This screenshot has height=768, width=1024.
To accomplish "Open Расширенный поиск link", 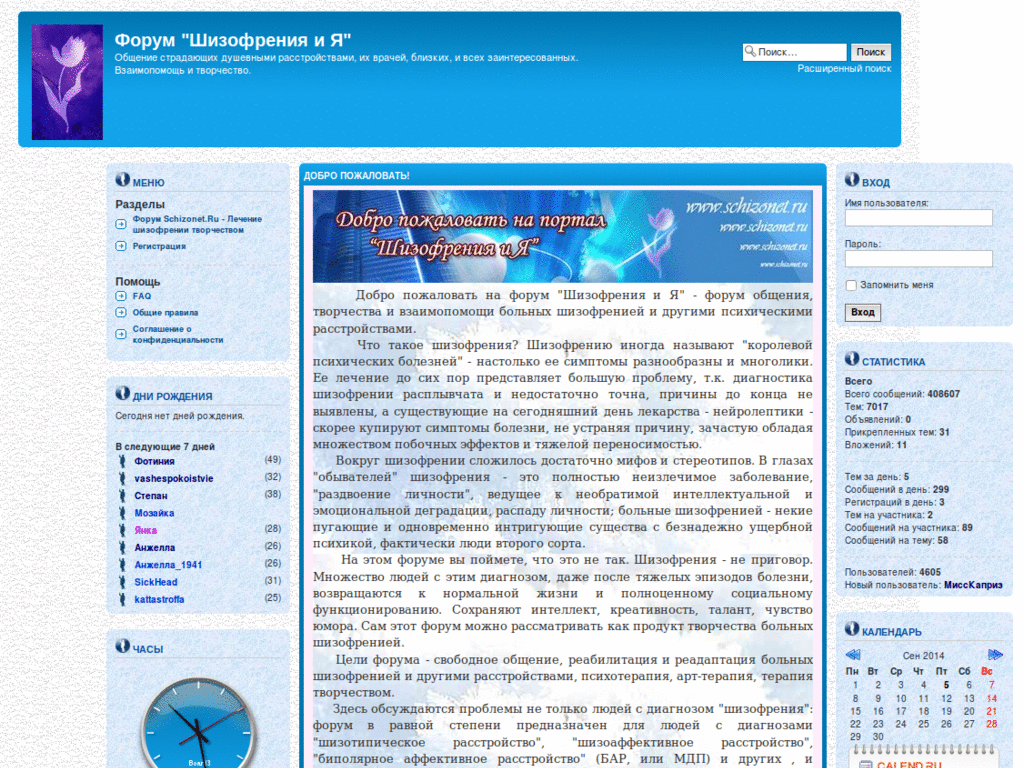I will click(844, 69).
